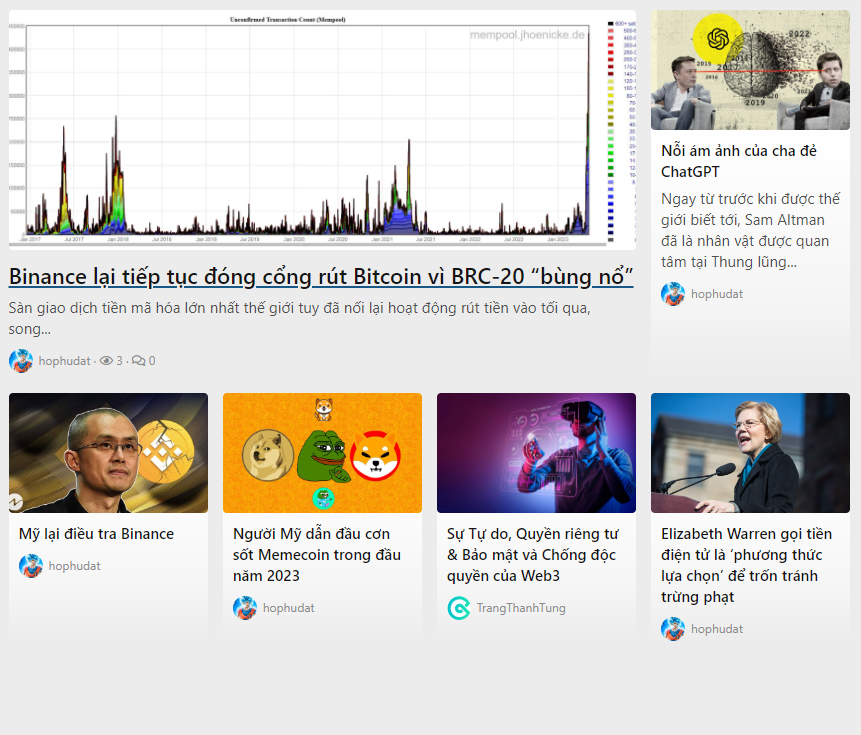Open the VR headset Web3 thumbnail
Viewport: 861px width, 735px height.
tap(536, 453)
